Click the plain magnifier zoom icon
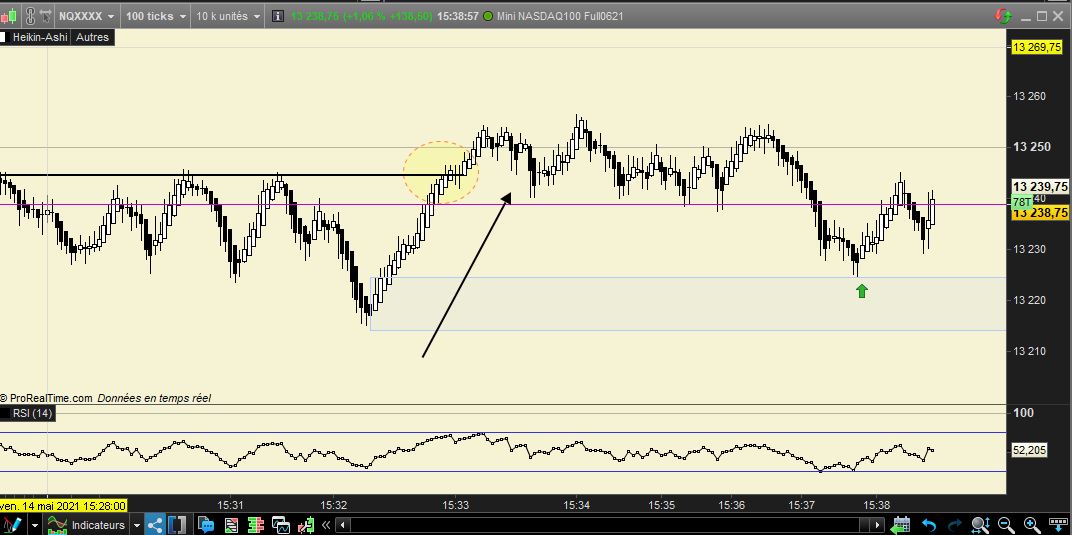Screen dimensions: 1072x535 pos(980,525)
